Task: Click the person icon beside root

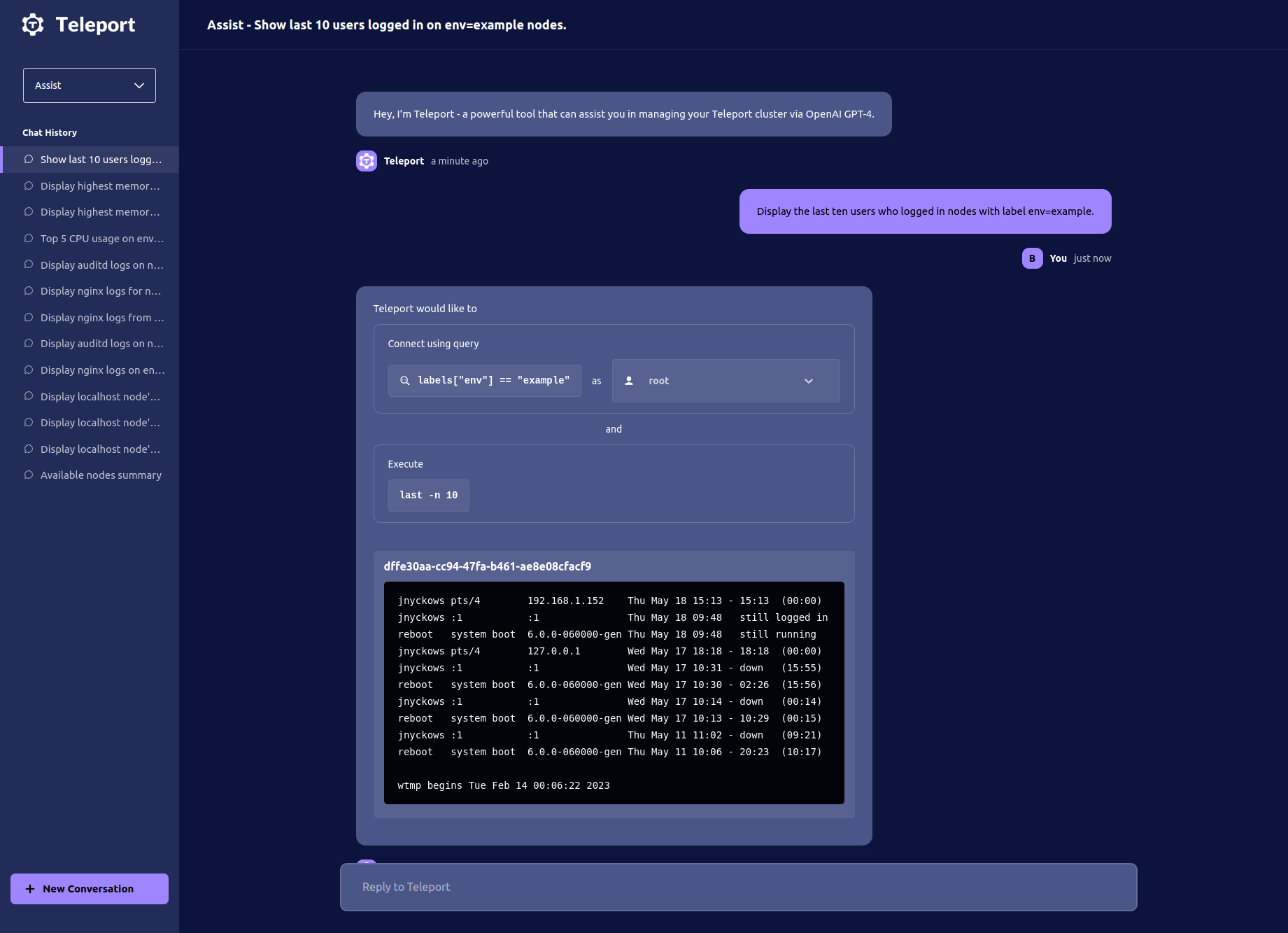Action: (x=629, y=381)
